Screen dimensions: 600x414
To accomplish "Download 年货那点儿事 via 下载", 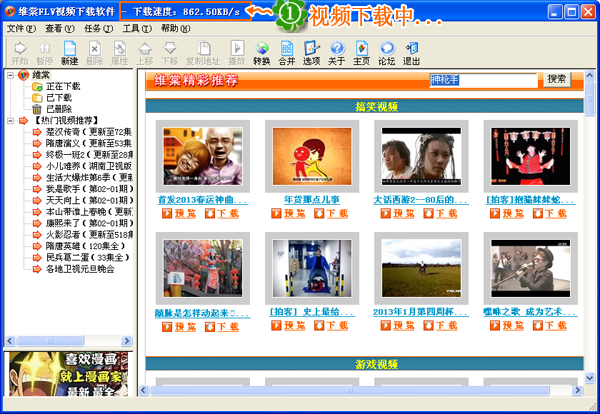I will click(x=331, y=213).
